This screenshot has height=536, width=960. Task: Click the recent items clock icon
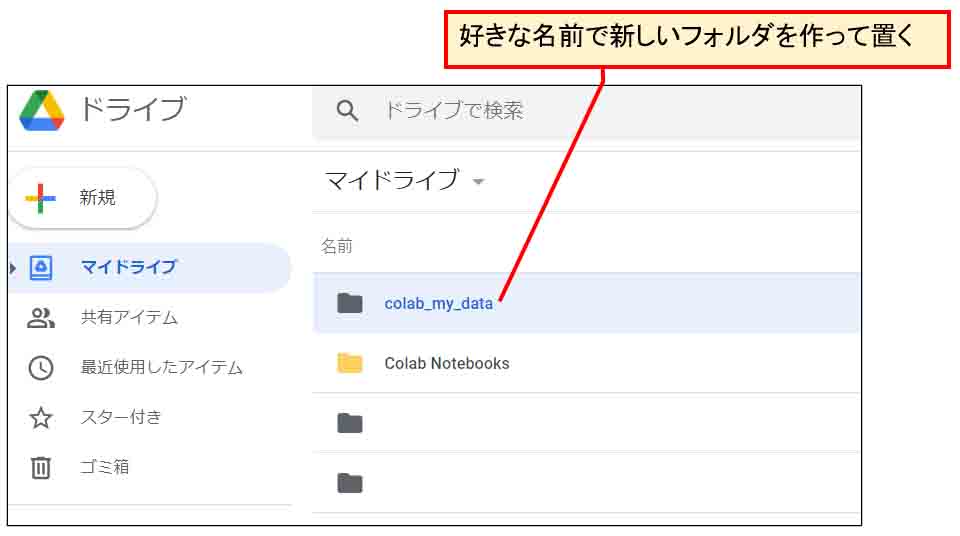[41, 368]
